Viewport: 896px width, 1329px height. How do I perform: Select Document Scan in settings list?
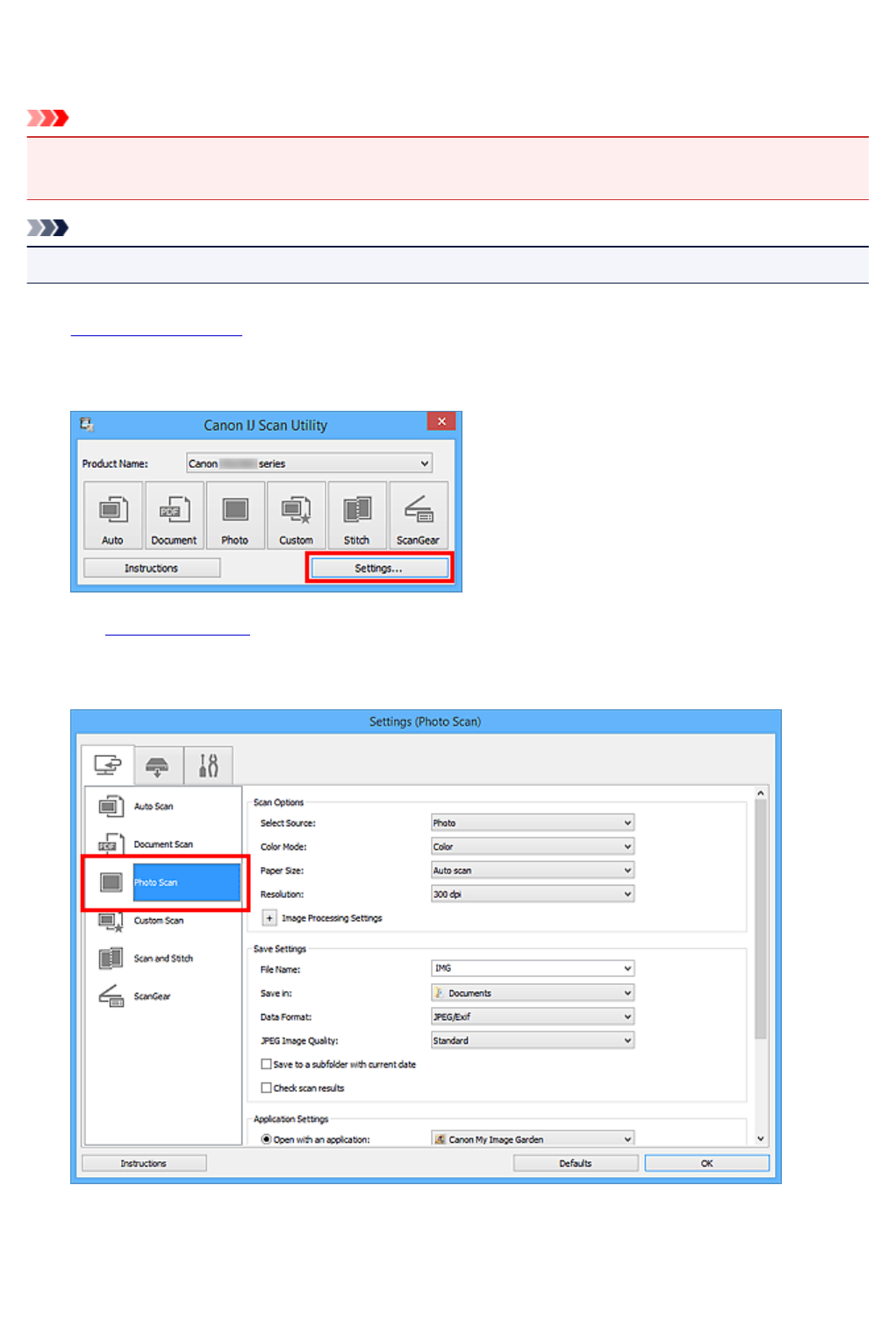162,844
